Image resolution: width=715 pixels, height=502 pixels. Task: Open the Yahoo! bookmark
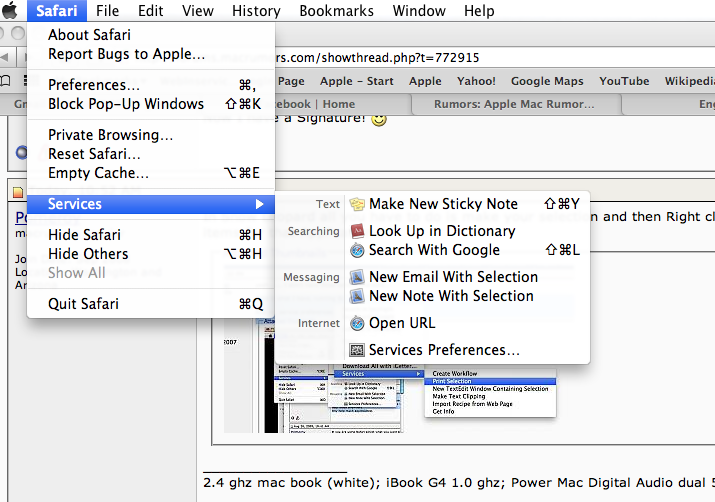coord(477,81)
